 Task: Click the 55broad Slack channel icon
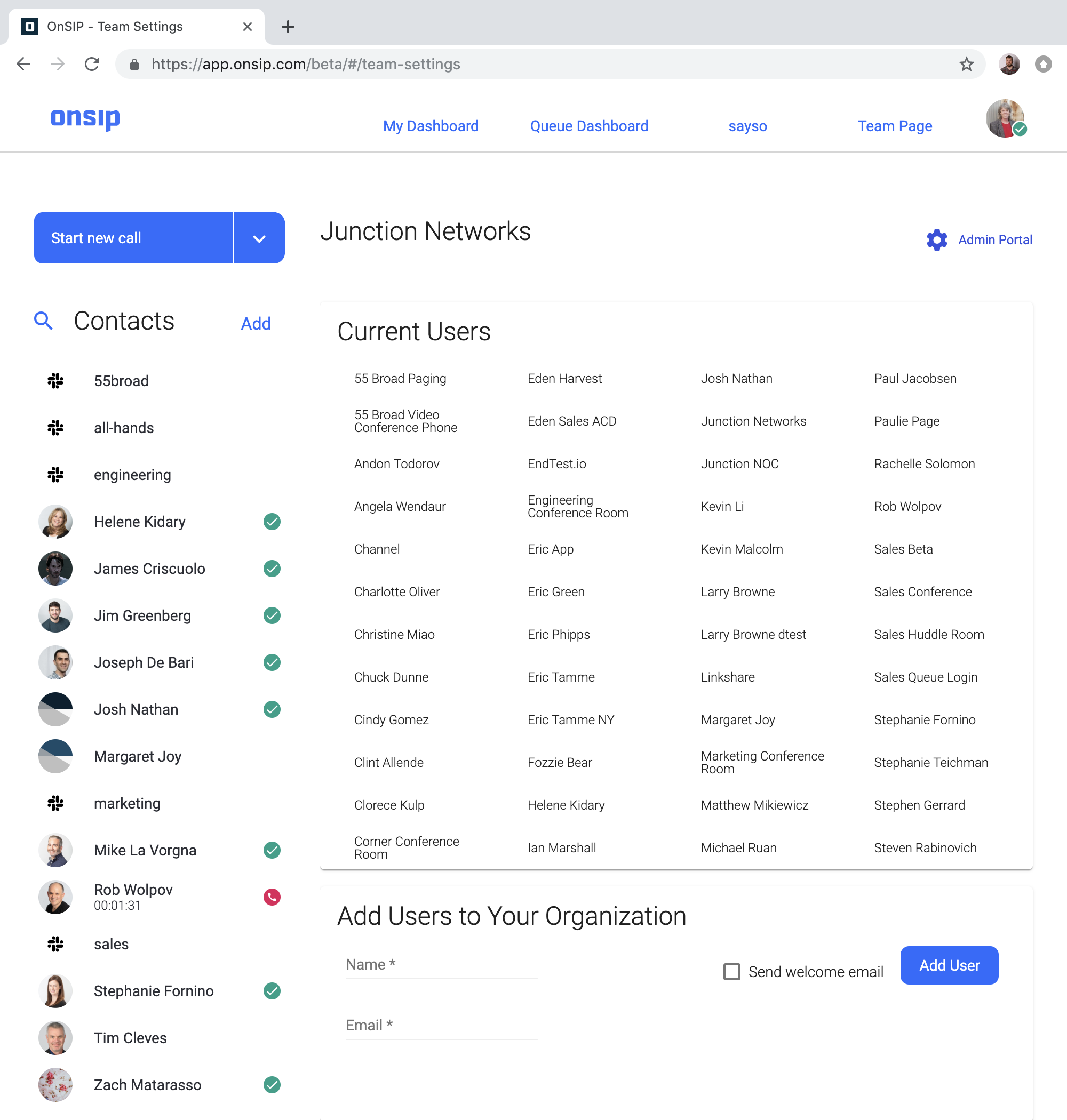tap(55, 381)
